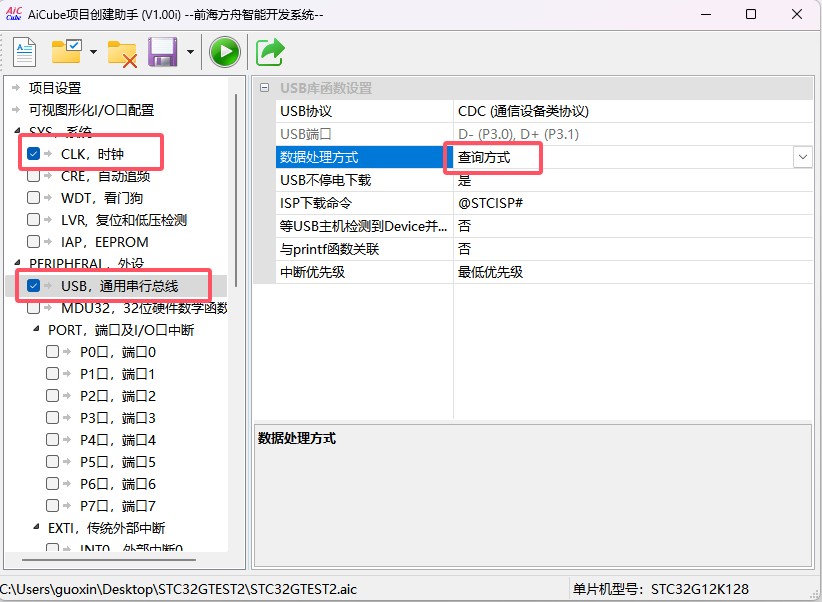This screenshot has height=602, width=822.
Task: Click the @STCISP# value field
Action: coord(633,203)
